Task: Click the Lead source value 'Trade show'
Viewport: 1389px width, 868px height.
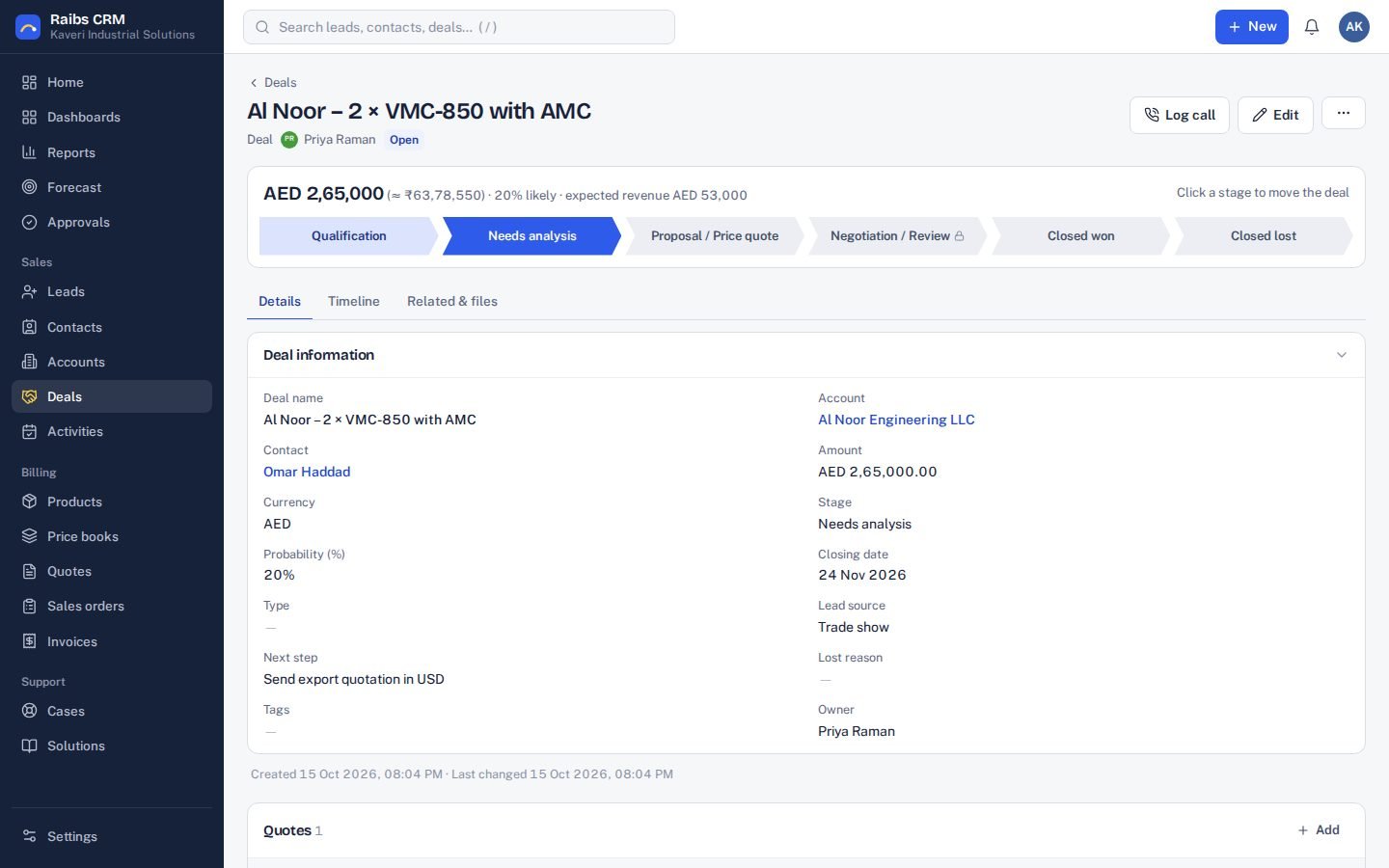Action: coord(854,627)
